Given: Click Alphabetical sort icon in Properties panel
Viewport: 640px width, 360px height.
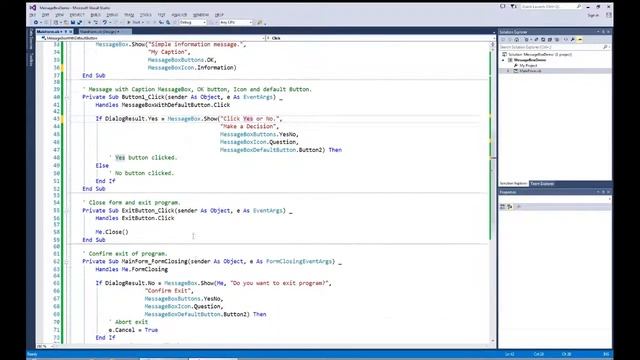Looking at the screenshot, I should click(510, 207).
